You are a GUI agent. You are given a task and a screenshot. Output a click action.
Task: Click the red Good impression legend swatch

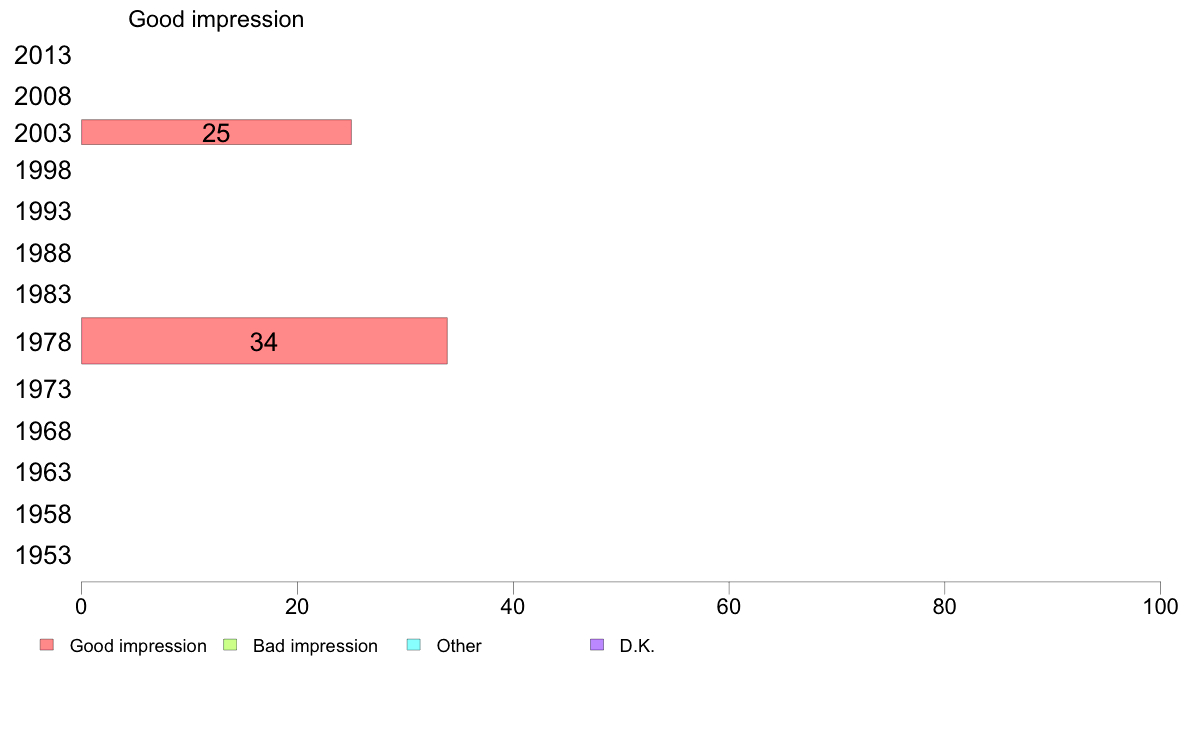pyautogui.click(x=47, y=645)
